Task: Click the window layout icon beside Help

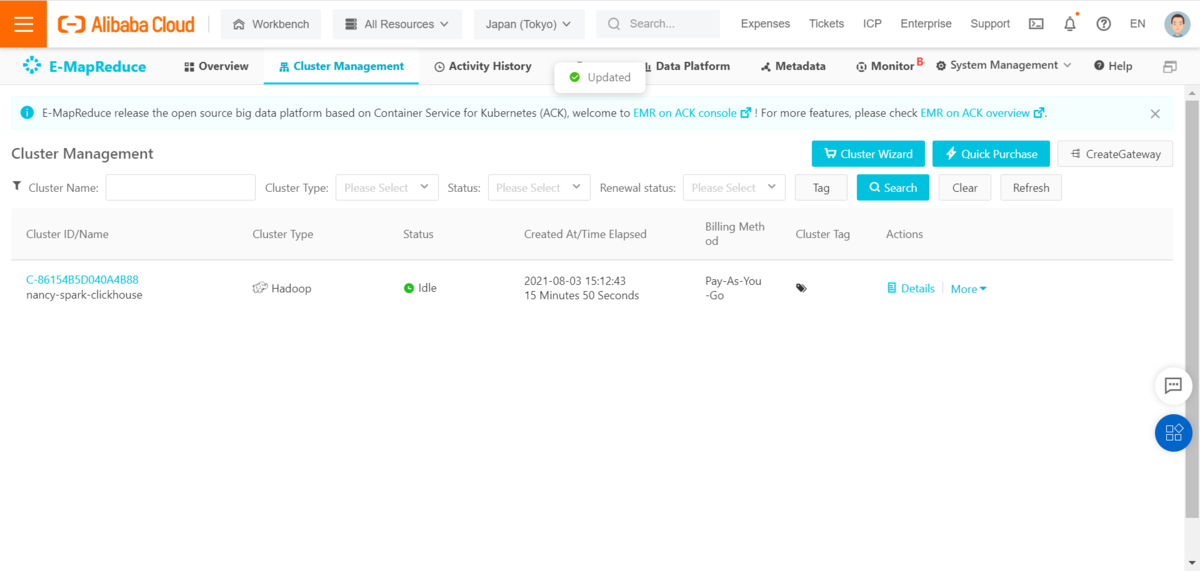Action: pos(1170,67)
